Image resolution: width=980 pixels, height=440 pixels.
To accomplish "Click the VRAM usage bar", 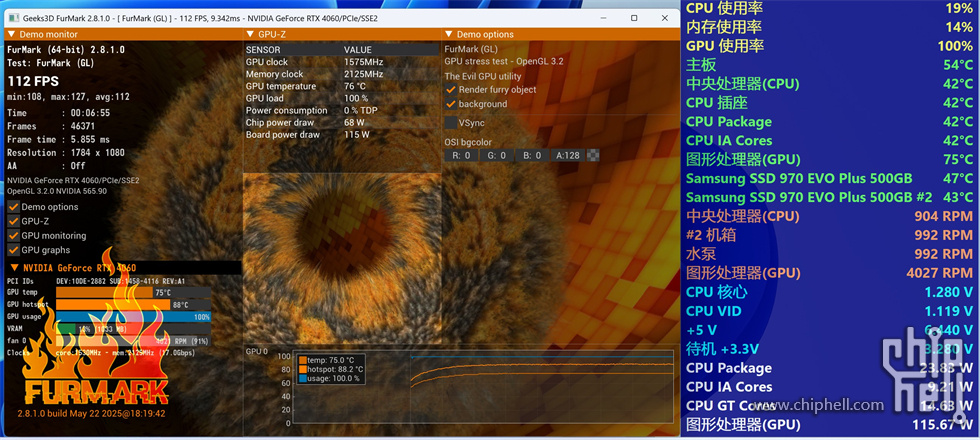I will [x=133, y=329].
